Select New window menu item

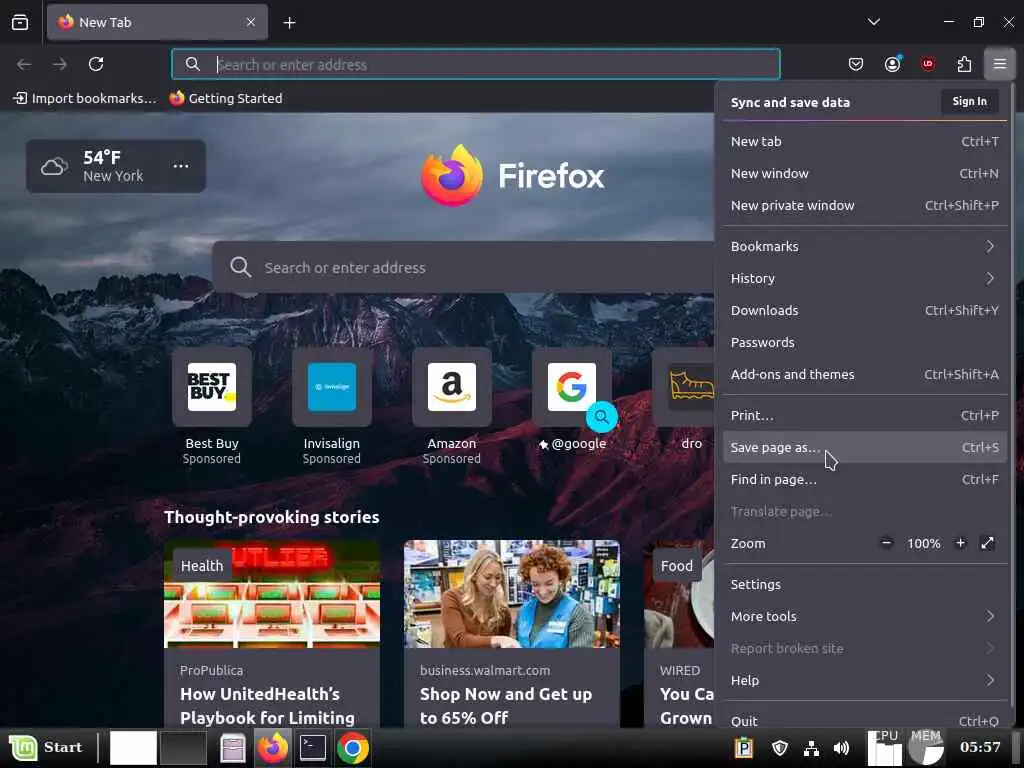coord(865,174)
